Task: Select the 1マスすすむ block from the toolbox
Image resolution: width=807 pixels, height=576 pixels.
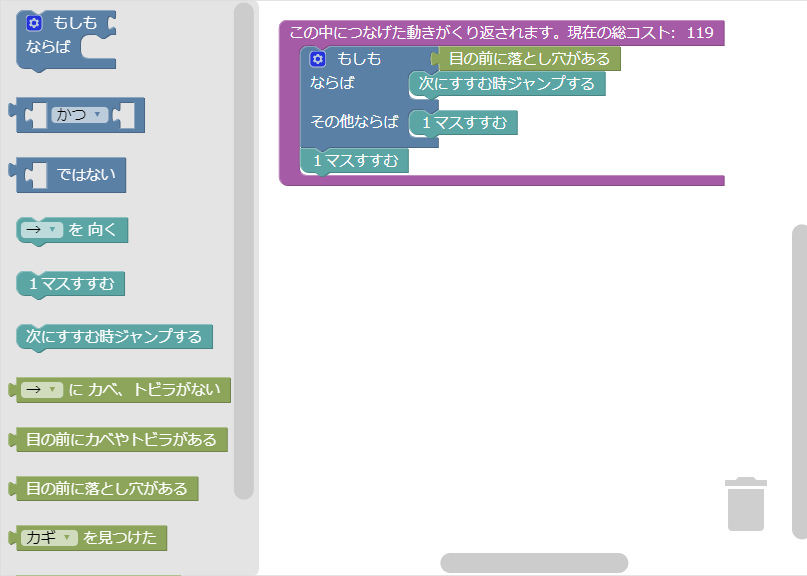Action: click(70, 284)
